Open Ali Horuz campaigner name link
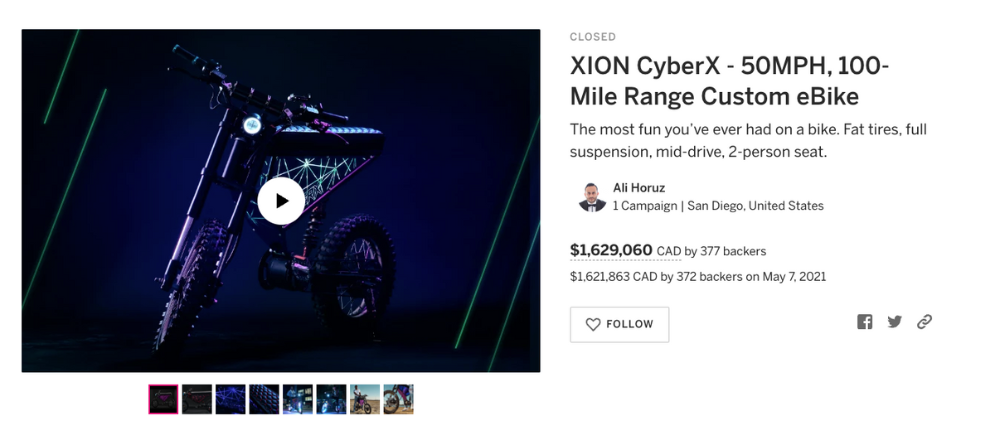Screen dimensions: 1000x437 point(639,188)
